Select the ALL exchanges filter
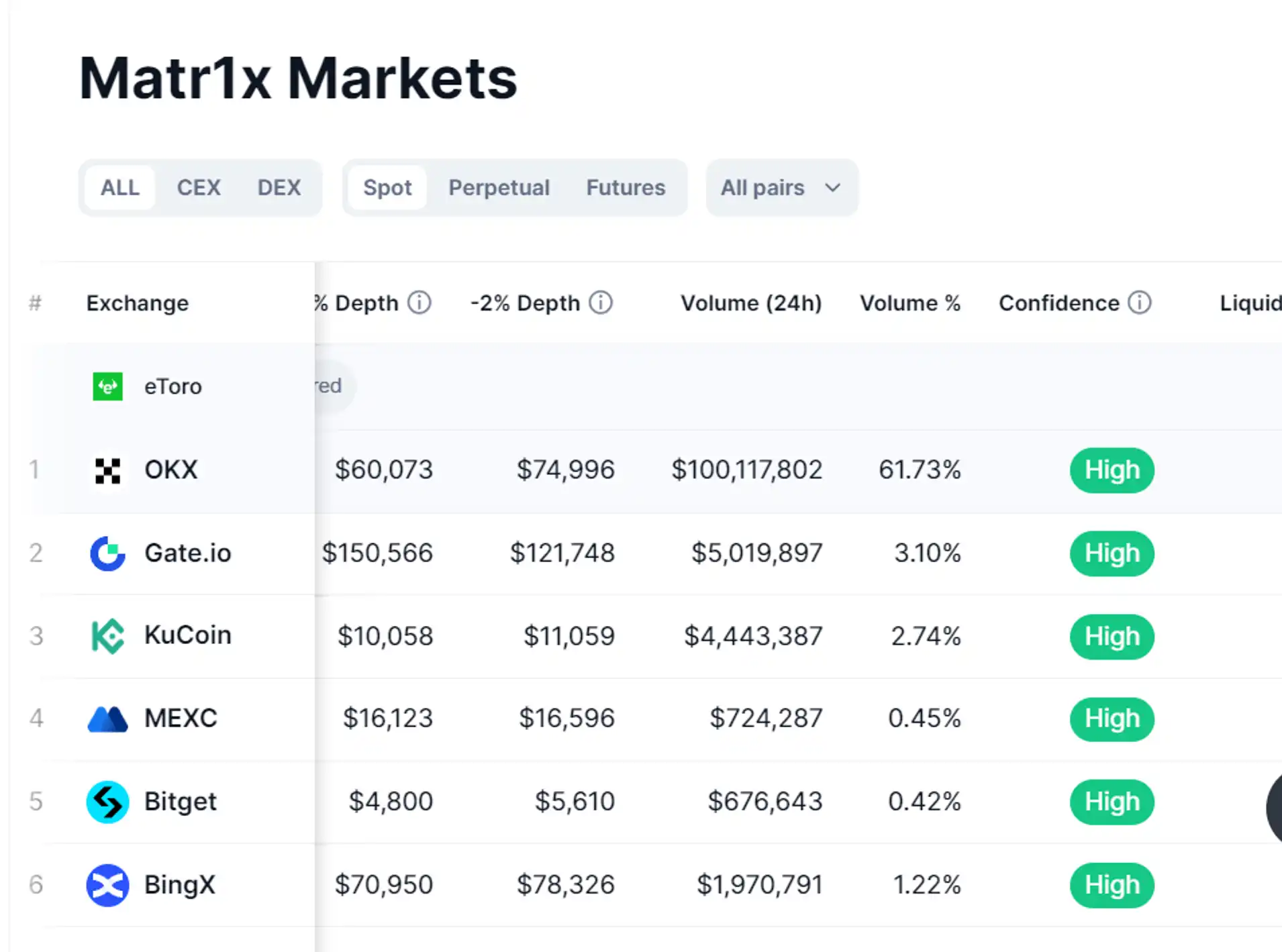 click(x=120, y=188)
